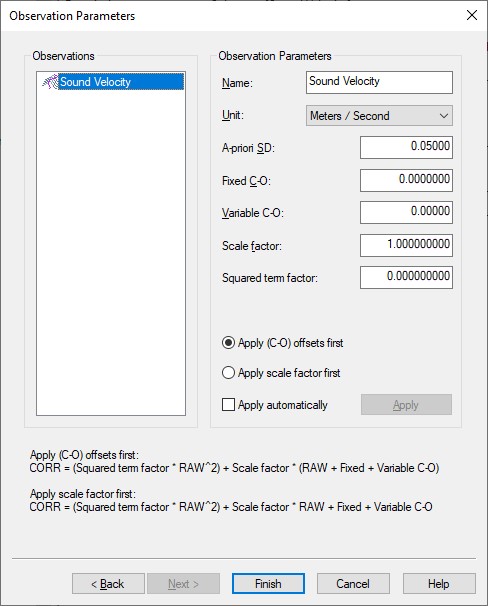Select Apply (C-O) offsets first radio
The width and height of the screenshot is (488, 606).
tap(228, 343)
